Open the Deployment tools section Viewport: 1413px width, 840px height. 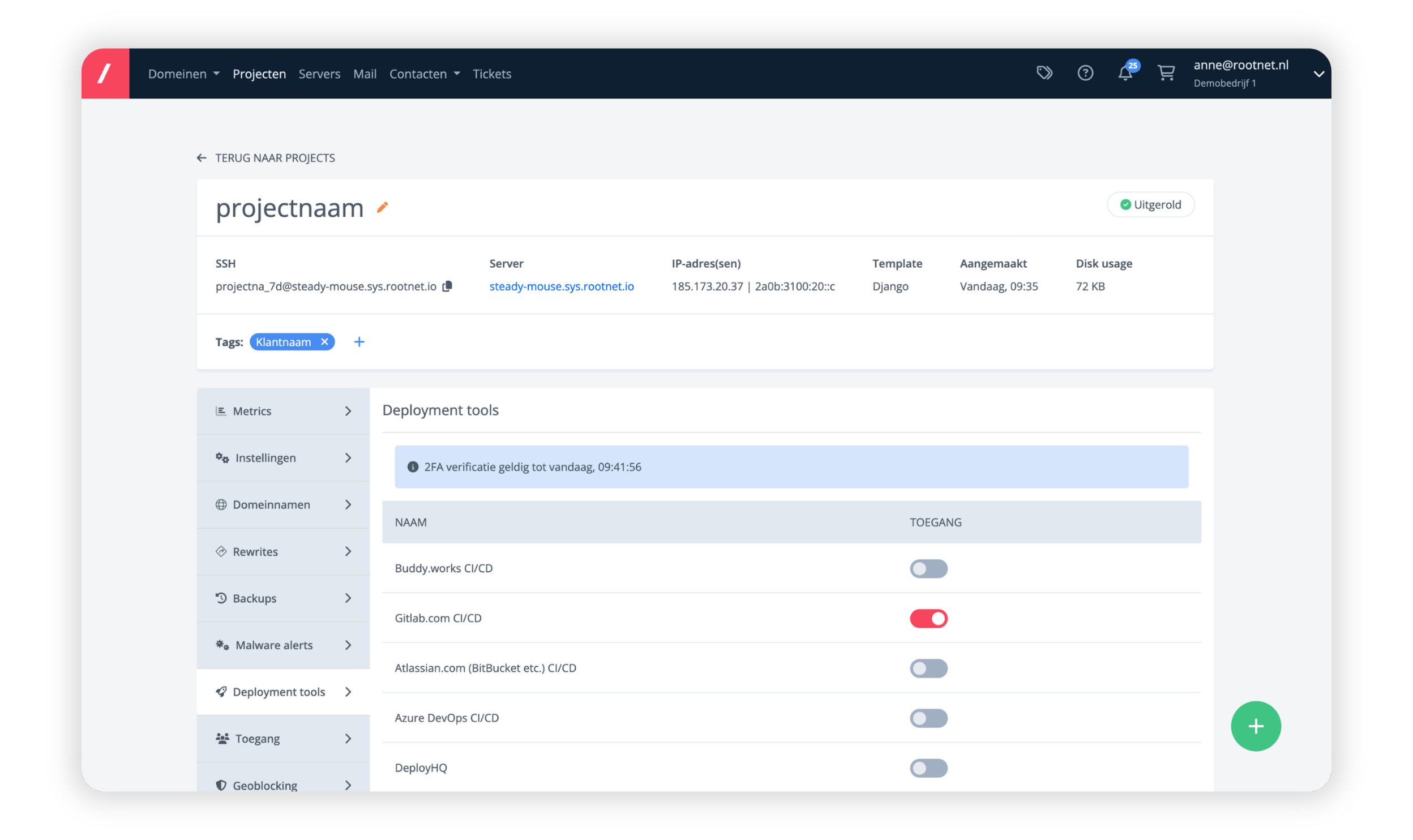point(280,691)
